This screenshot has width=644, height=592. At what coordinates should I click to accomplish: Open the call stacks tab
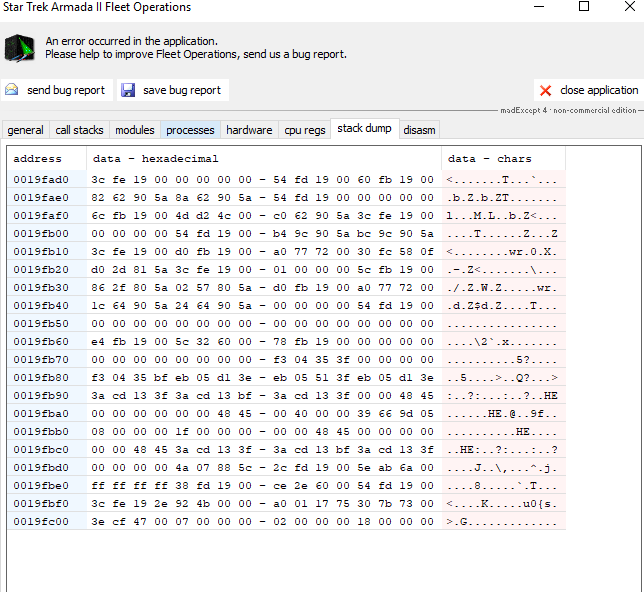click(x=79, y=130)
